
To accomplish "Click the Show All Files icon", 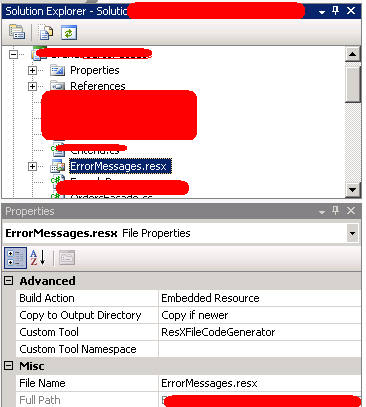I will pos(45,32).
